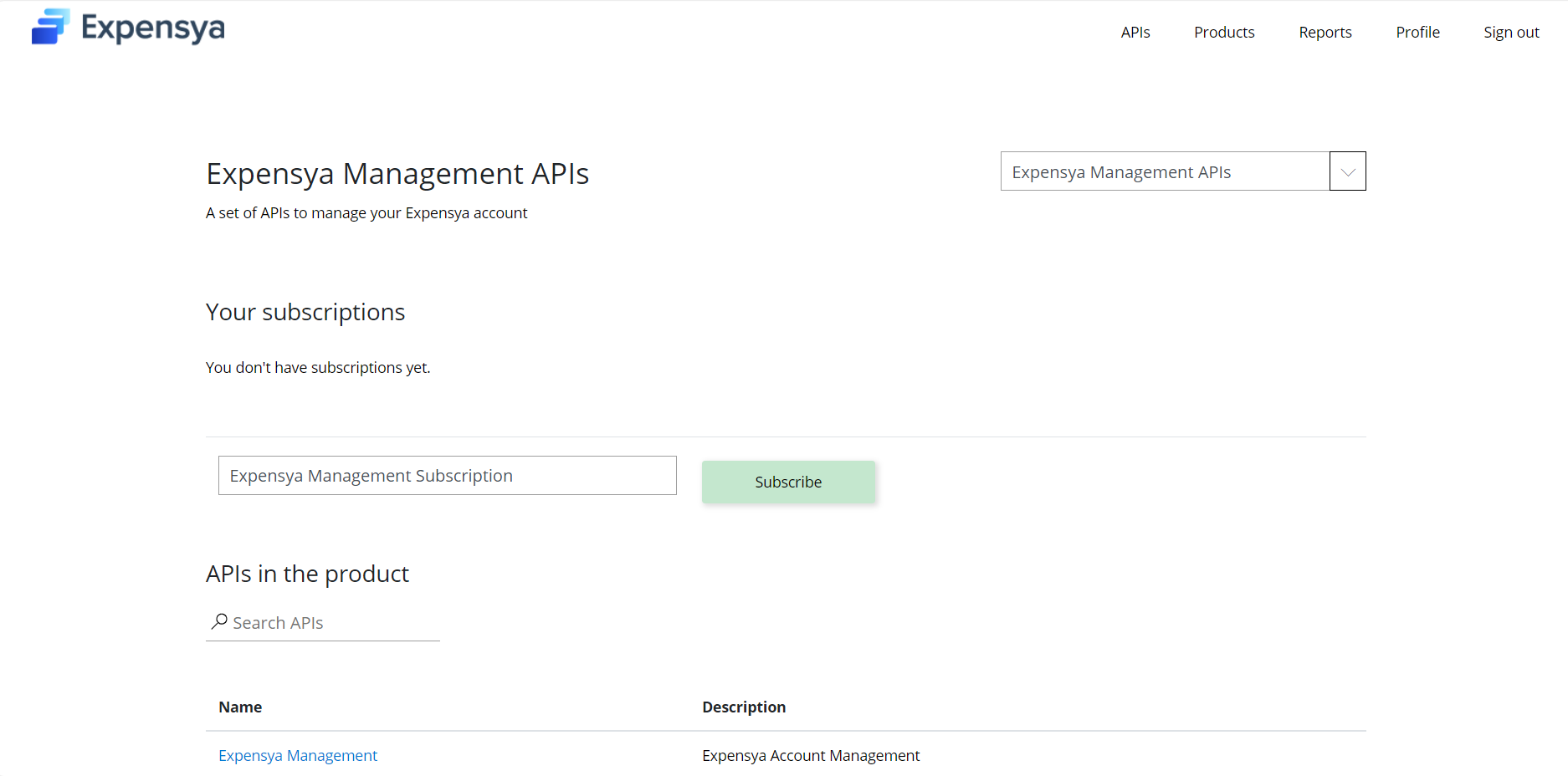Open the Expensya Management API link
Viewport: 1568px width, 776px height.
point(298,756)
